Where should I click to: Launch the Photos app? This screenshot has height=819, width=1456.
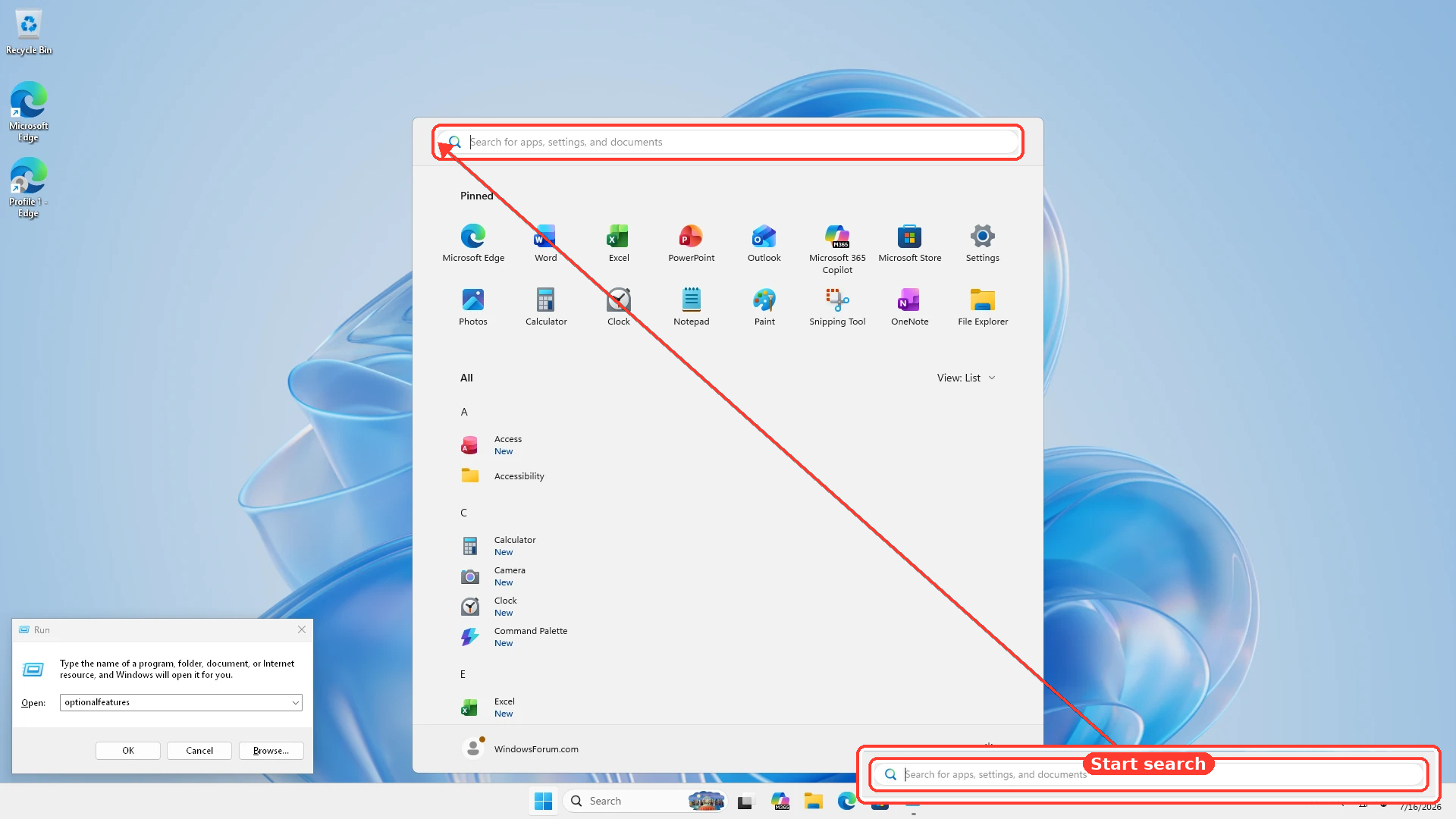(473, 307)
